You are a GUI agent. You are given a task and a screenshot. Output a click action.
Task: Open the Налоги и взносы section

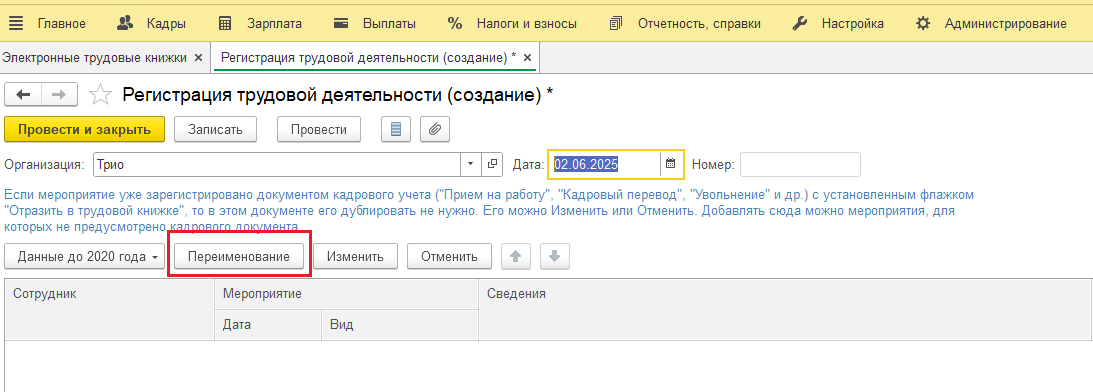(x=526, y=24)
